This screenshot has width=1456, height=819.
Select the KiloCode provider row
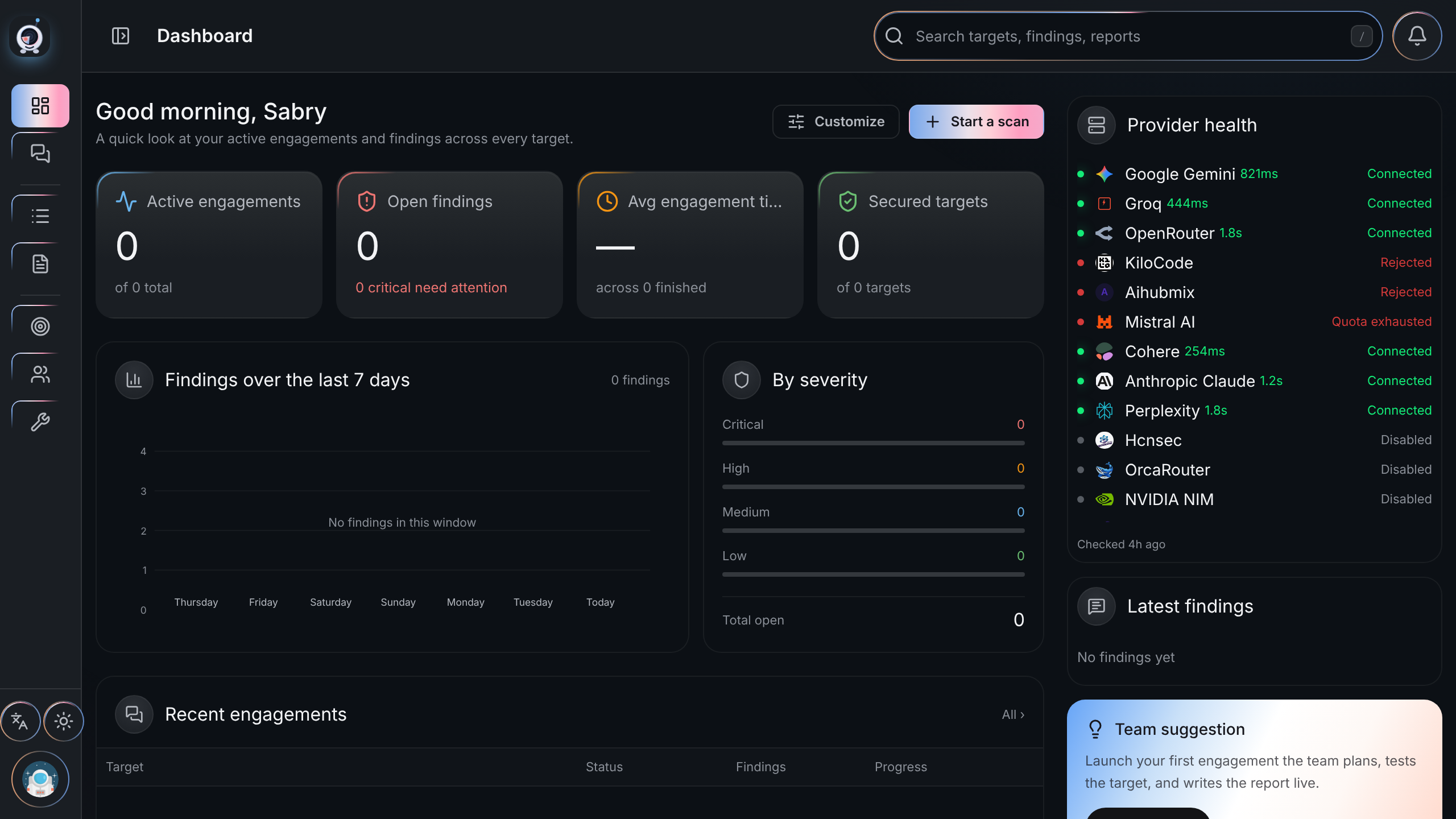pyautogui.click(x=1254, y=263)
